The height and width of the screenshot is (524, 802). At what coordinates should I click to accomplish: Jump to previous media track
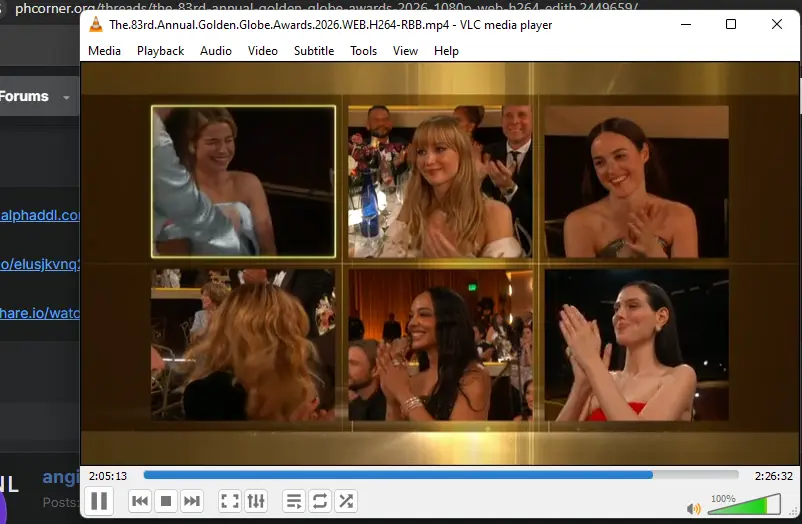[x=140, y=500]
